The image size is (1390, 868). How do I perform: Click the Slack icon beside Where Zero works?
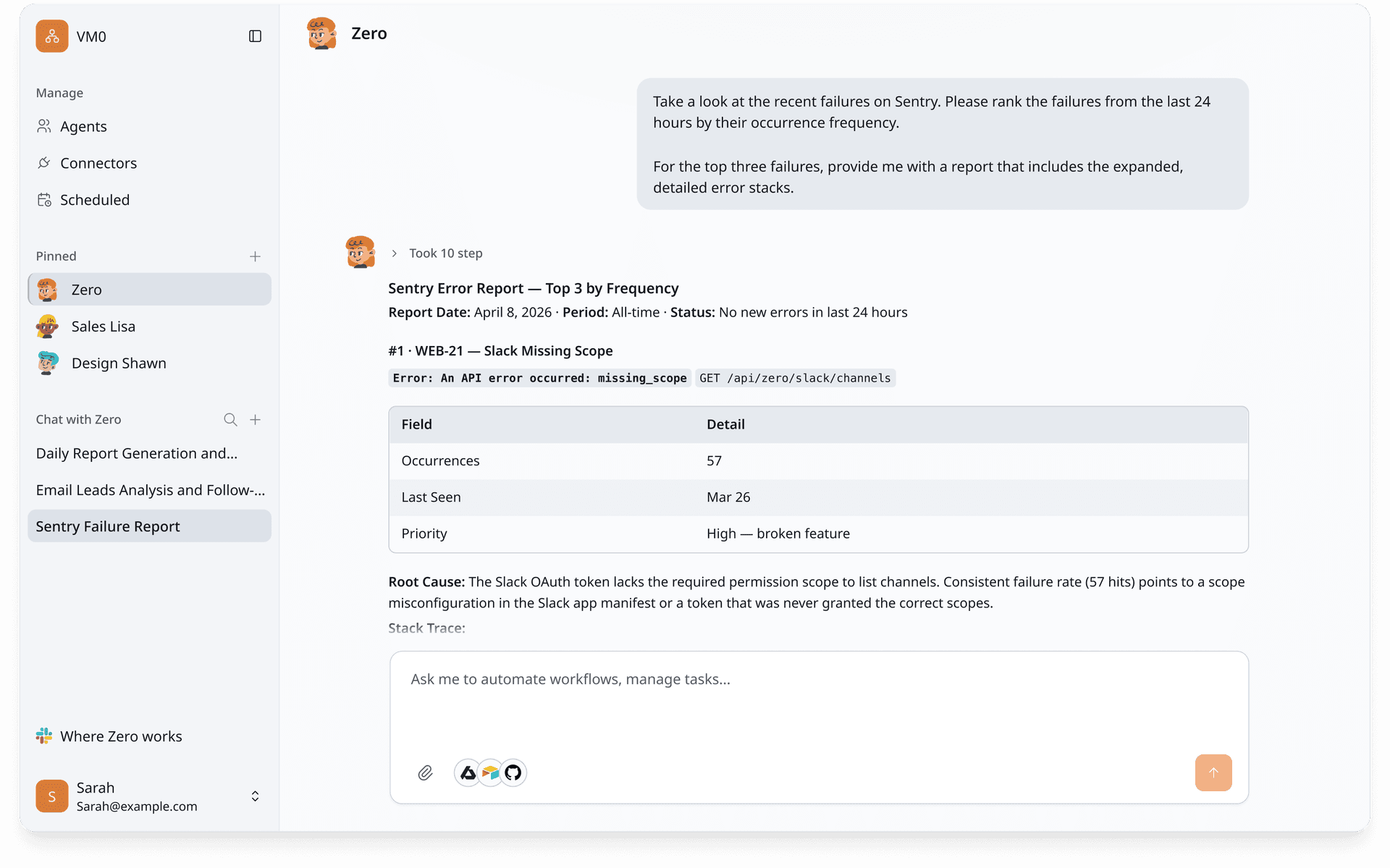[x=44, y=736]
